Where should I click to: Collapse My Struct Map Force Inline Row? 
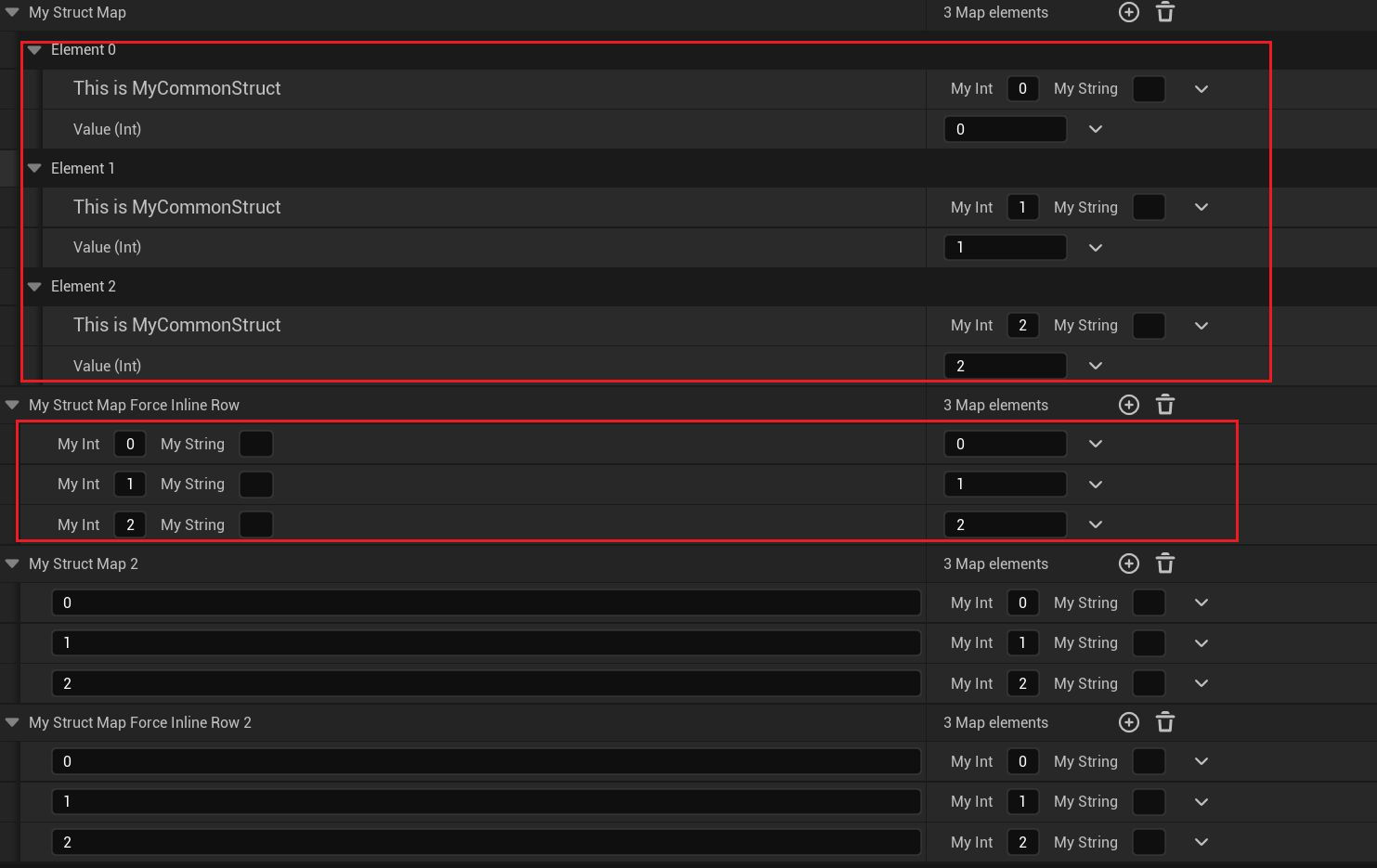(x=12, y=405)
